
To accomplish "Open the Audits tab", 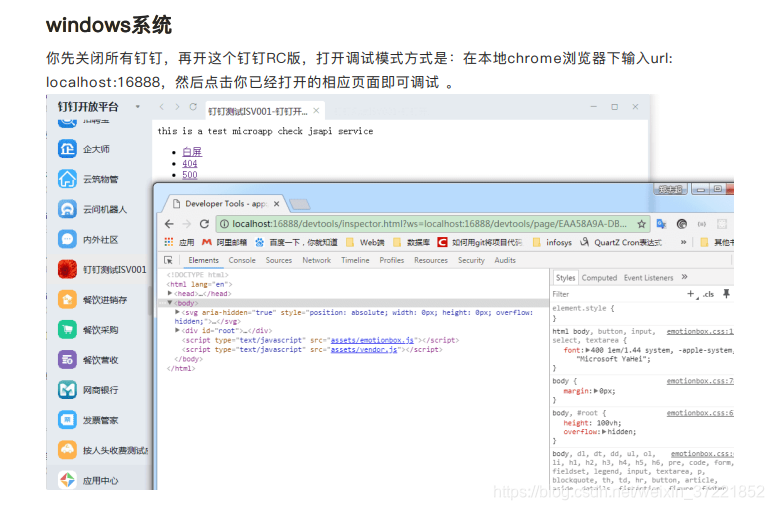I will coord(505,260).
